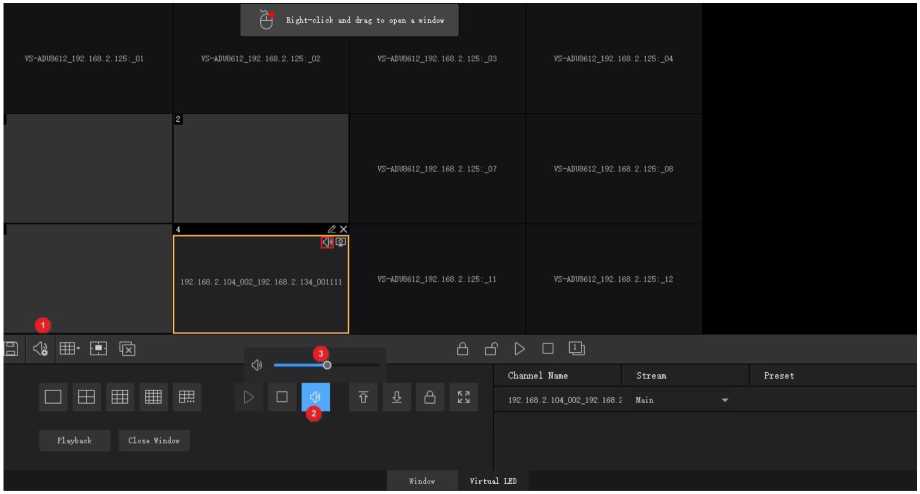The image size is (920, 494).
Task: Click the send-to-bottom downward arrow icon
Action: pyautogui.click(x=397, y=397)
